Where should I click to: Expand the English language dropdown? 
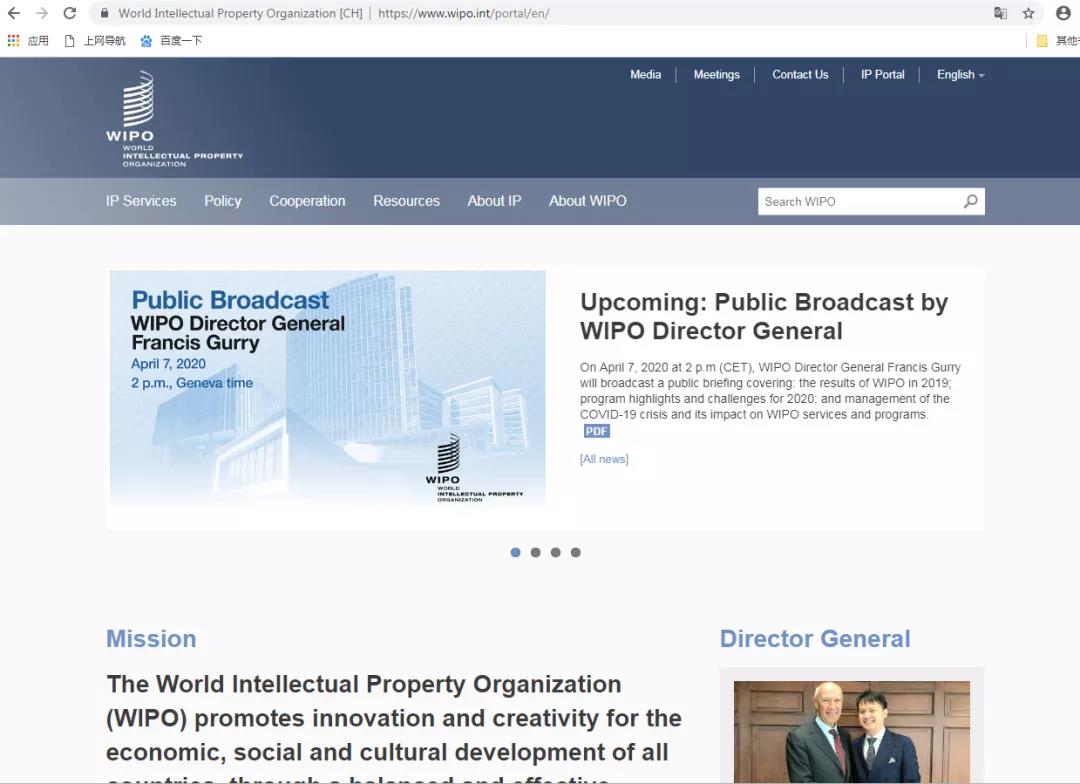pyautogui.click(x=960, y=74)
